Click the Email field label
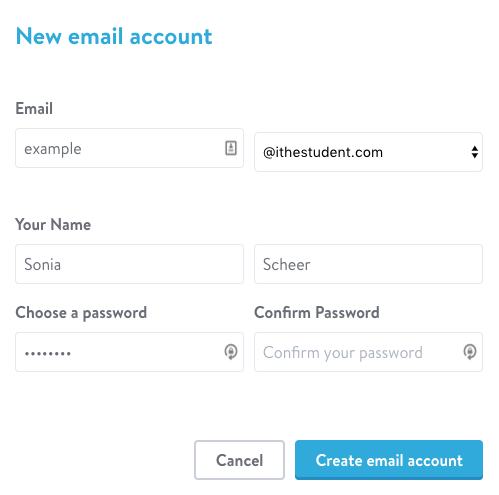Viewport: 499px width, 495px height. [x=34, y=108]
